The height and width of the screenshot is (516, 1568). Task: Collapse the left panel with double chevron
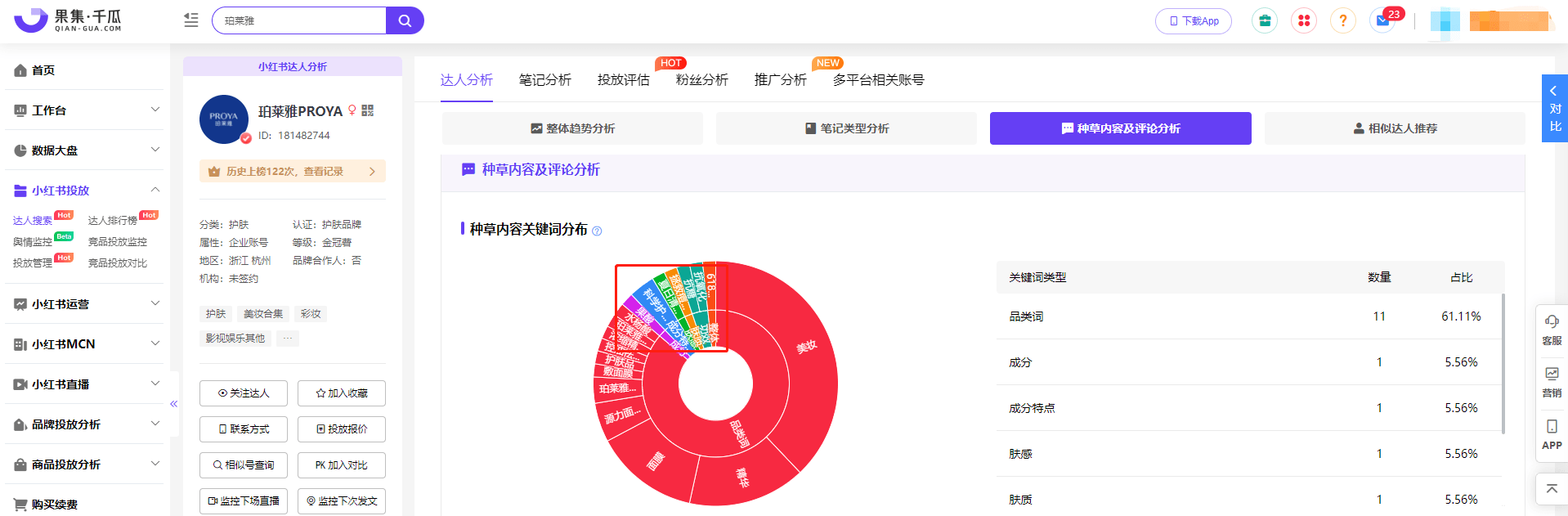click(x=173, y=404)
